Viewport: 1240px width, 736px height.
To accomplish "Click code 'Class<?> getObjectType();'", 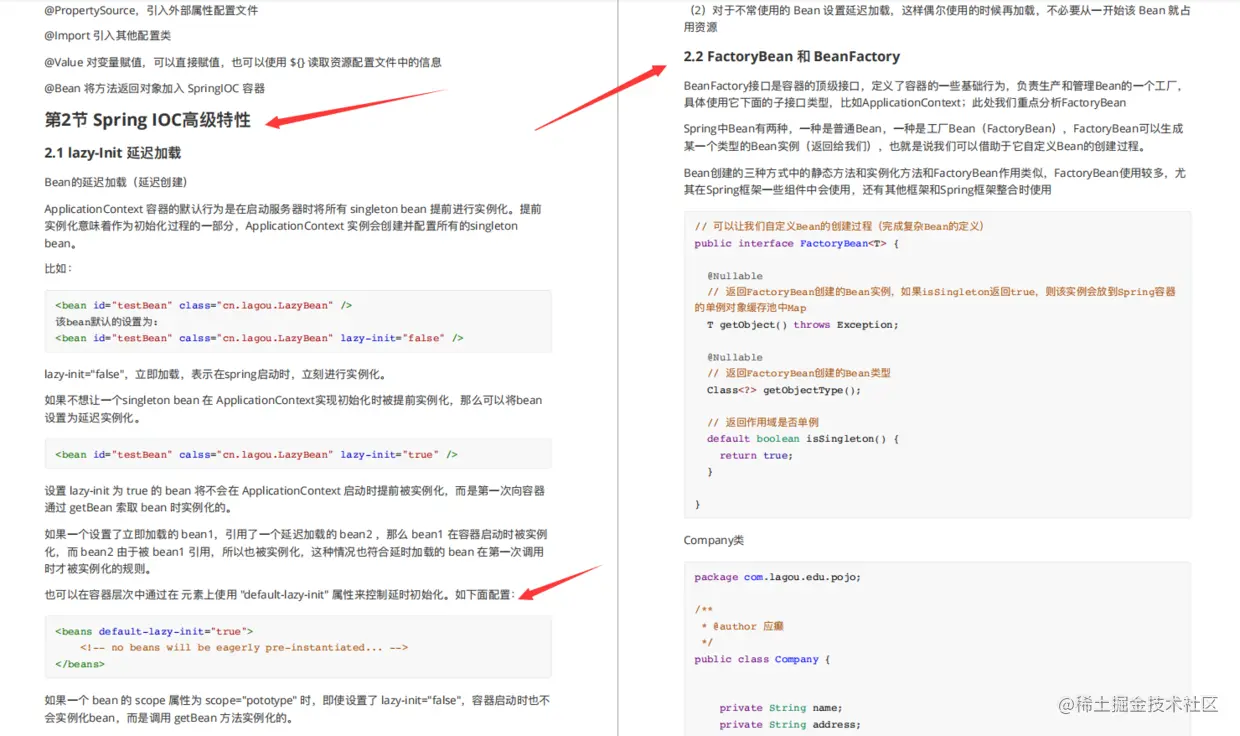I will 783,390.
